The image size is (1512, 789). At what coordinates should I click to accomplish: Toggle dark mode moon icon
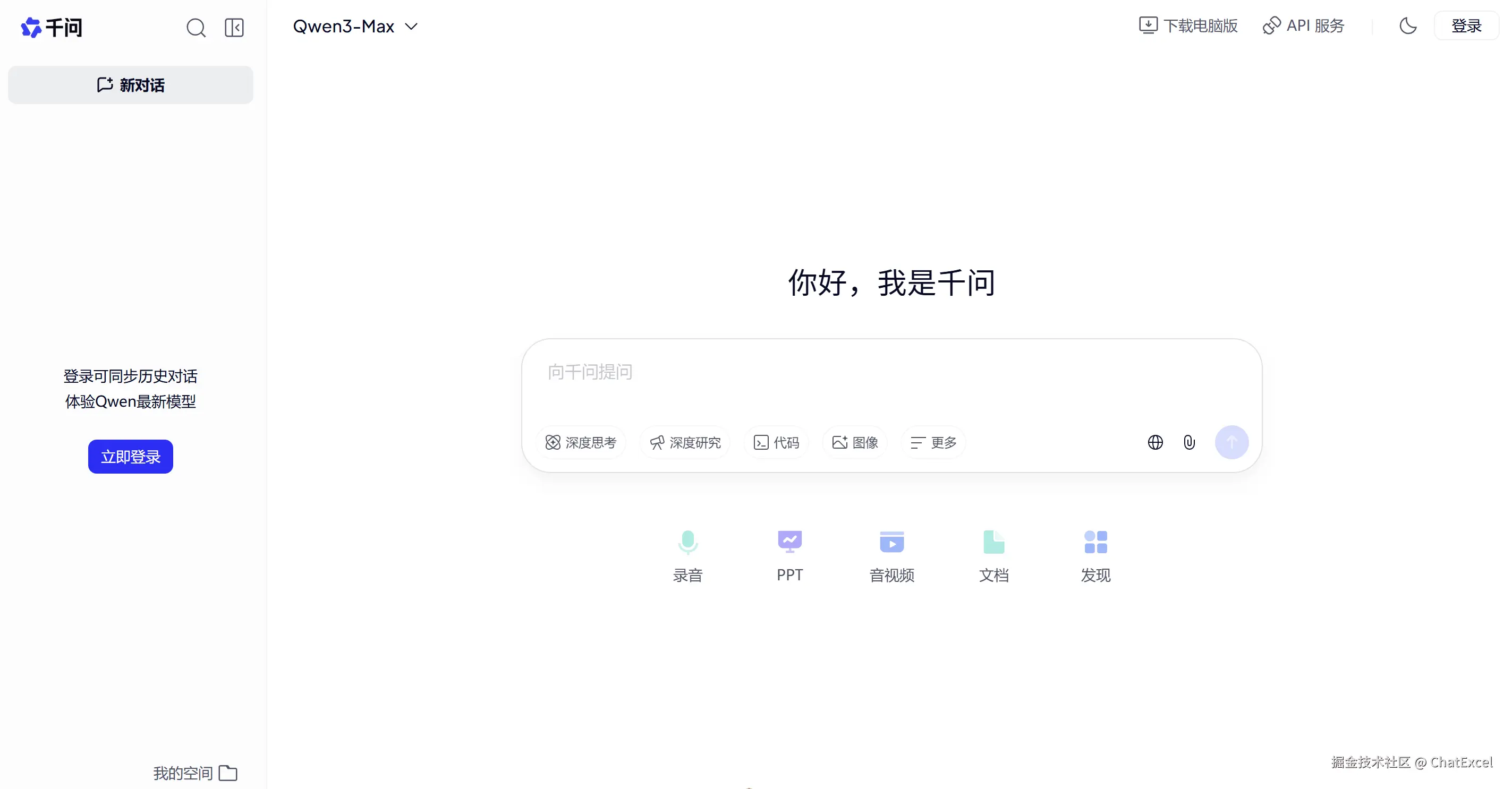(1407, 26)
